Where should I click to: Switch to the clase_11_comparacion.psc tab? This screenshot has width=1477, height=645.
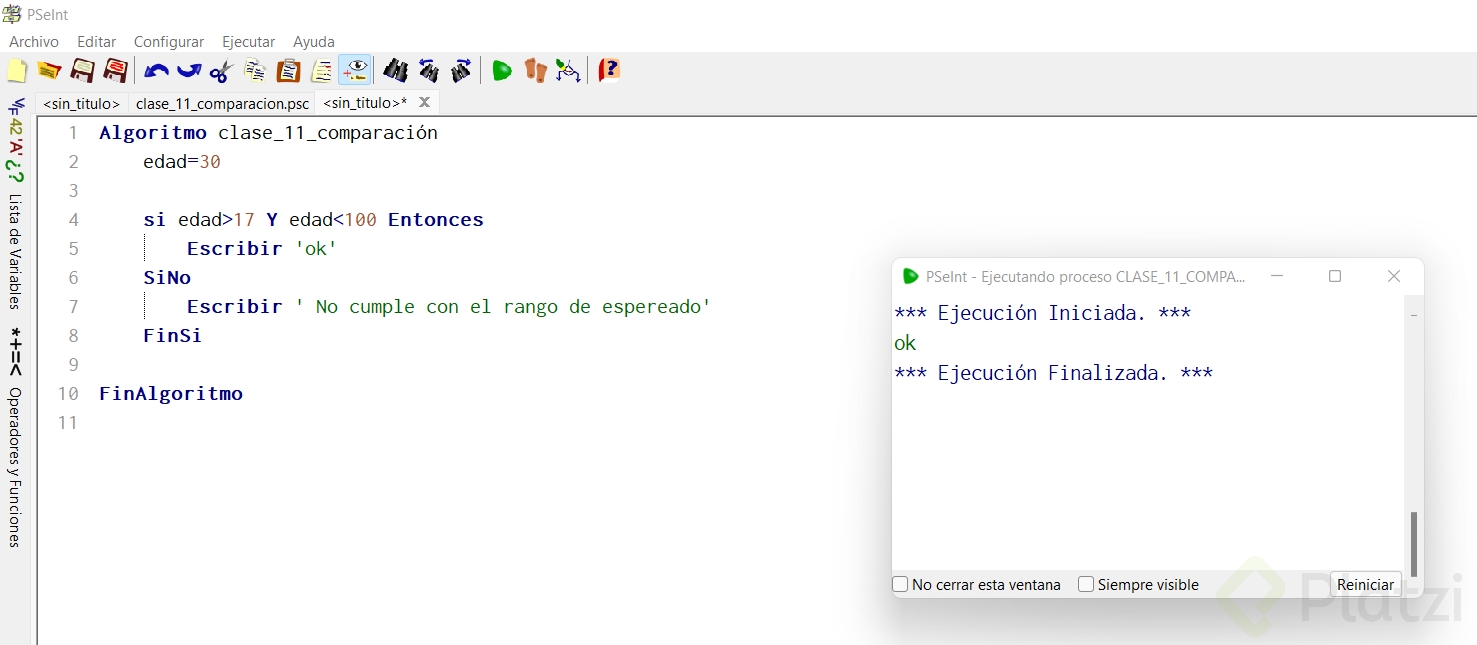(x=222, y=103)
